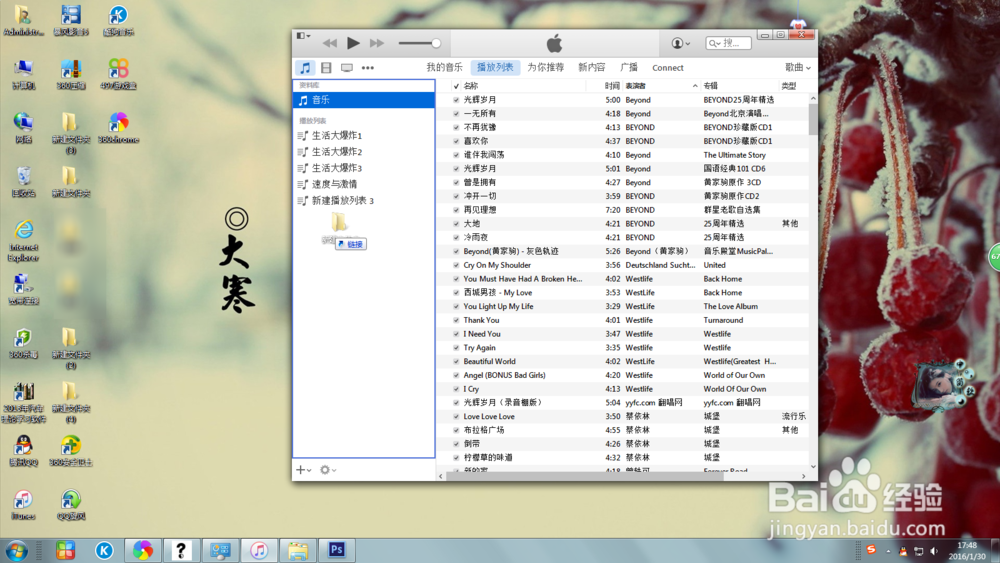Switch to the Movies library icon
The image size is (1000, 563).
click(326, 68)
